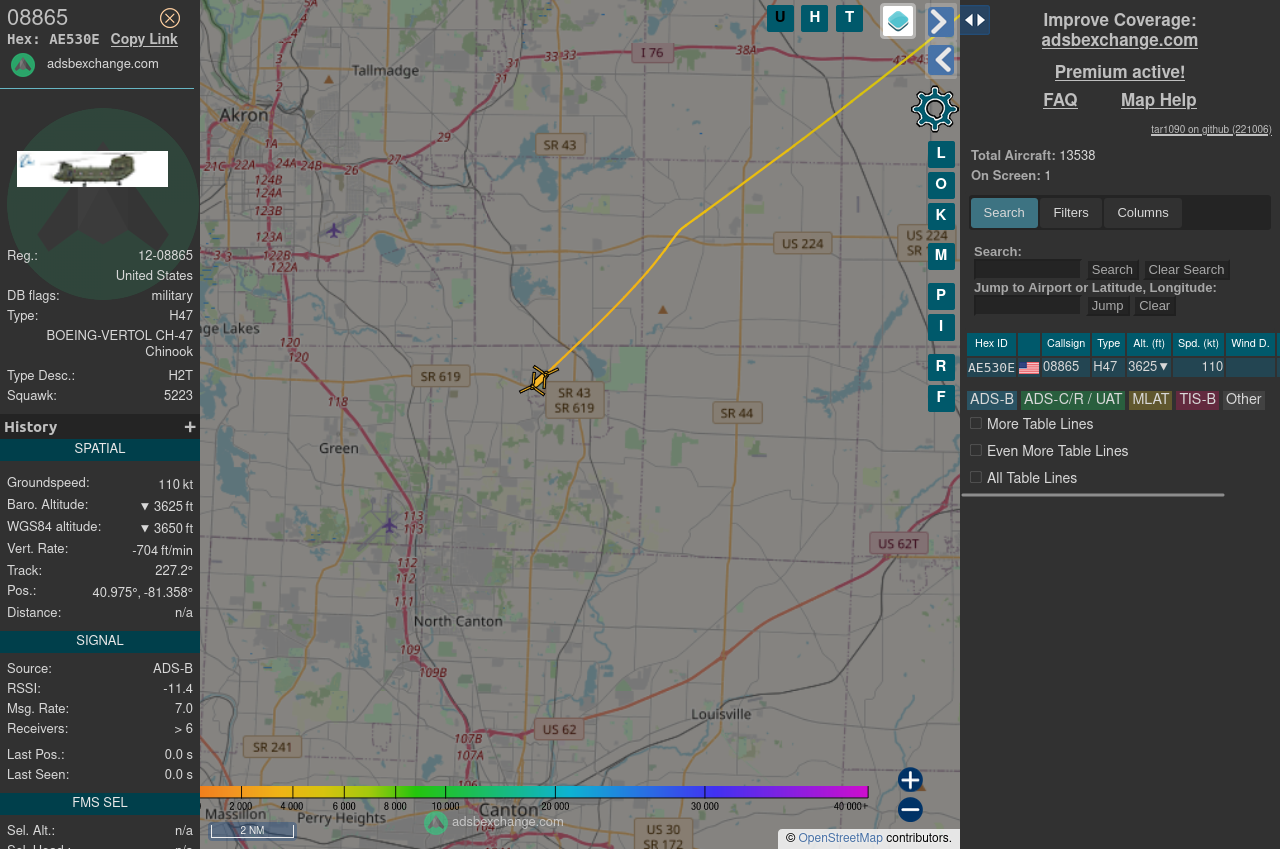Image resolution: width=1280 pixels, height=849 pixels.
Task: Sort table by Type column
Action: point(1108,344)
